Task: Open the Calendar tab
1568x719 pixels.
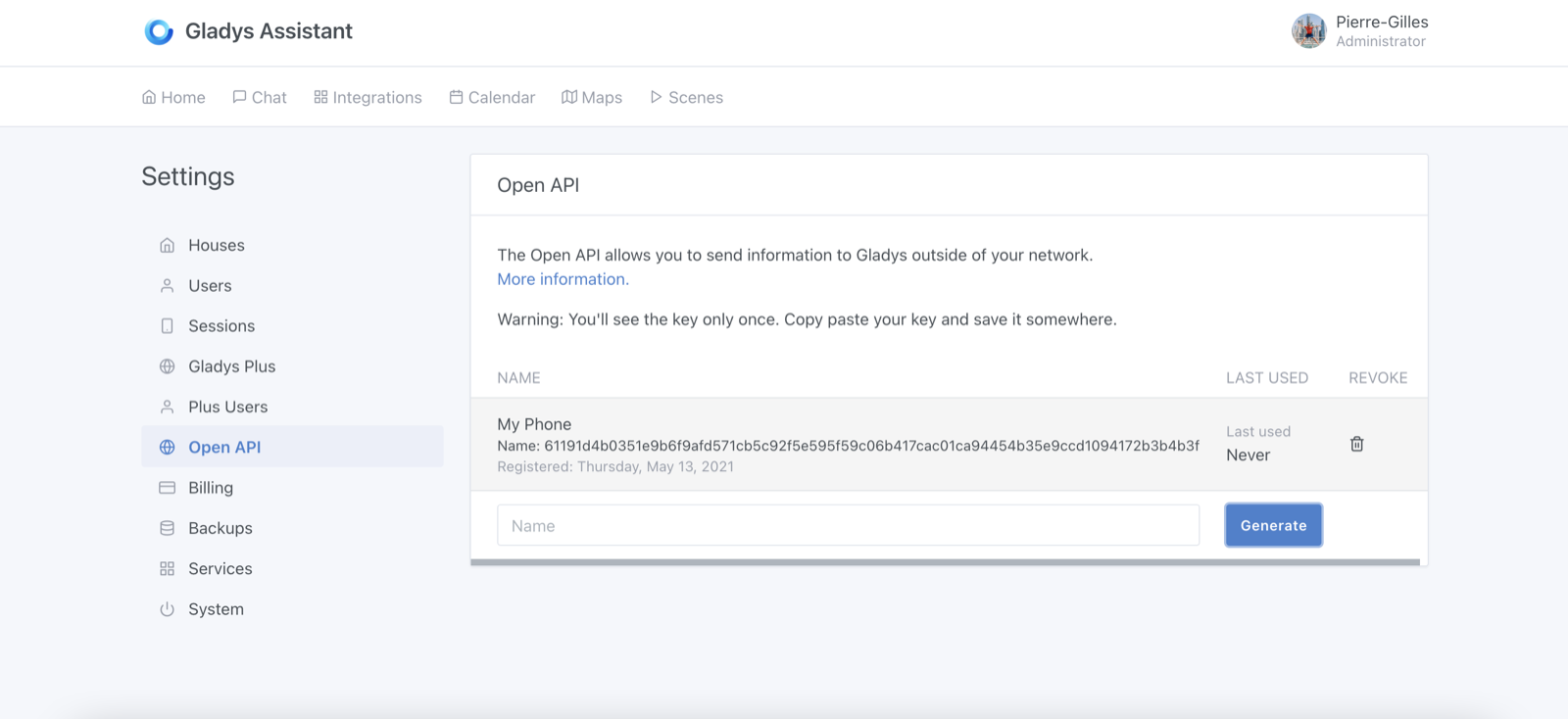Action: (x=492, y=97)
